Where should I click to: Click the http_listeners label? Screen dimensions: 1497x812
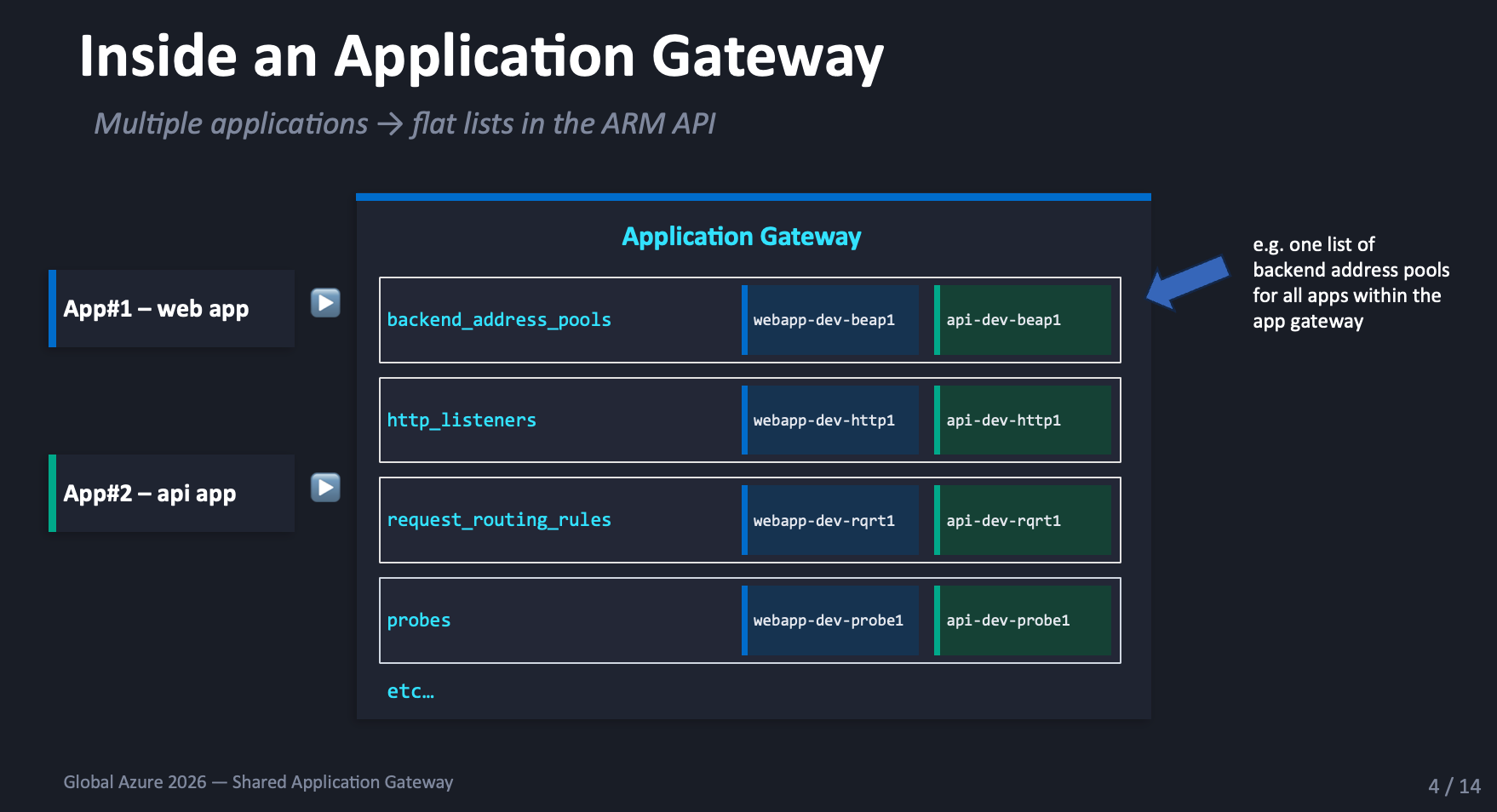coord(462,420)
